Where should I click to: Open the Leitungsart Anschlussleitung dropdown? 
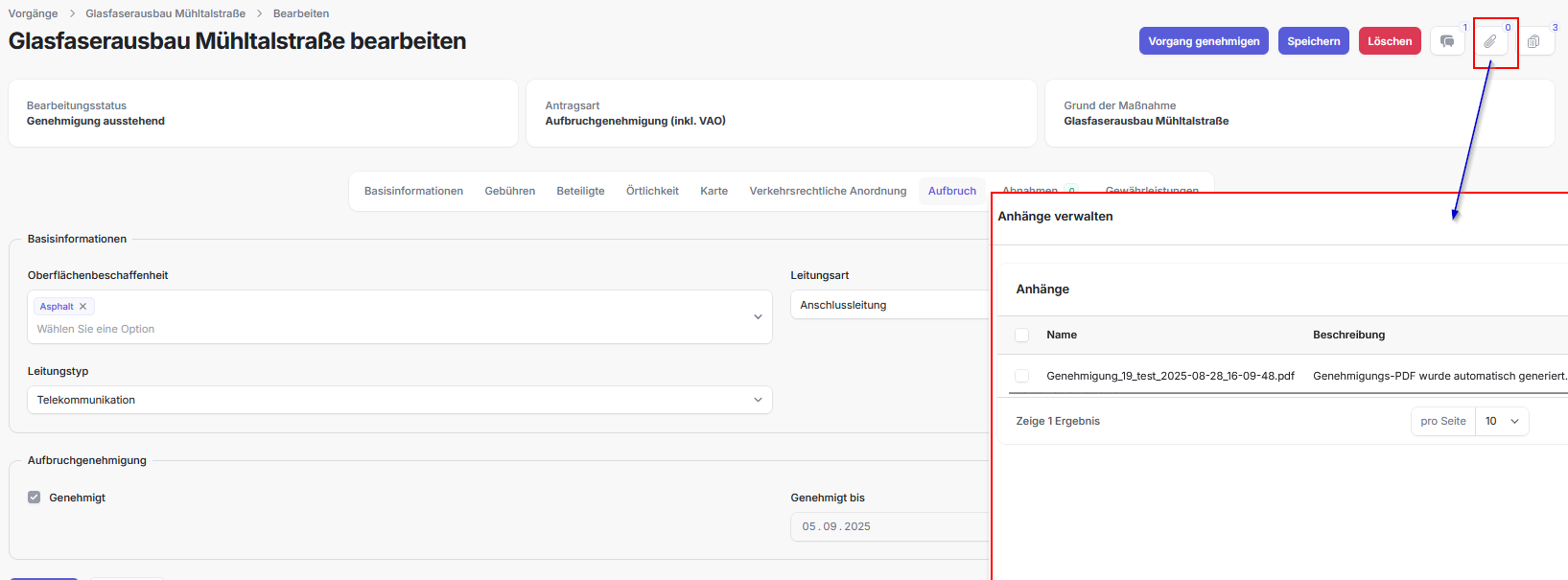[x=890, y=305]
